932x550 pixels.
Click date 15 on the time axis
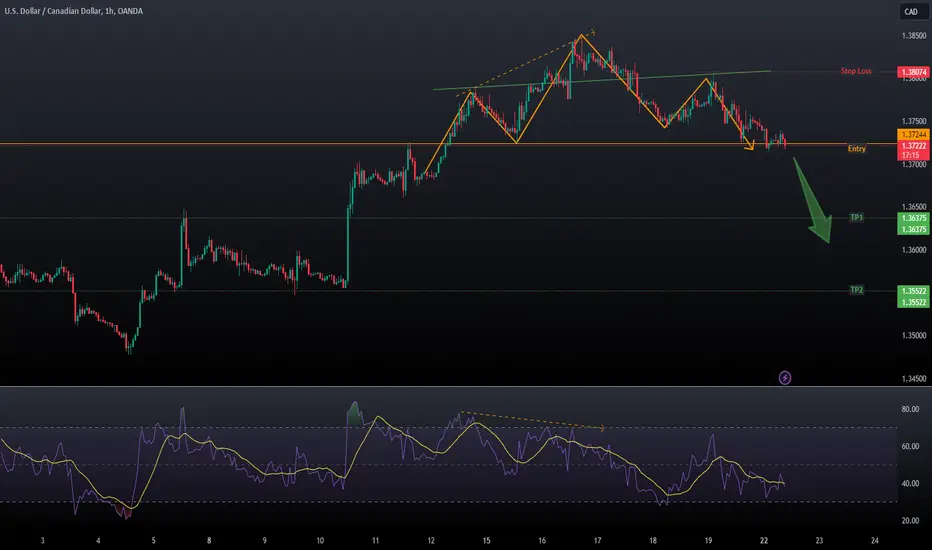coord(485,539)
